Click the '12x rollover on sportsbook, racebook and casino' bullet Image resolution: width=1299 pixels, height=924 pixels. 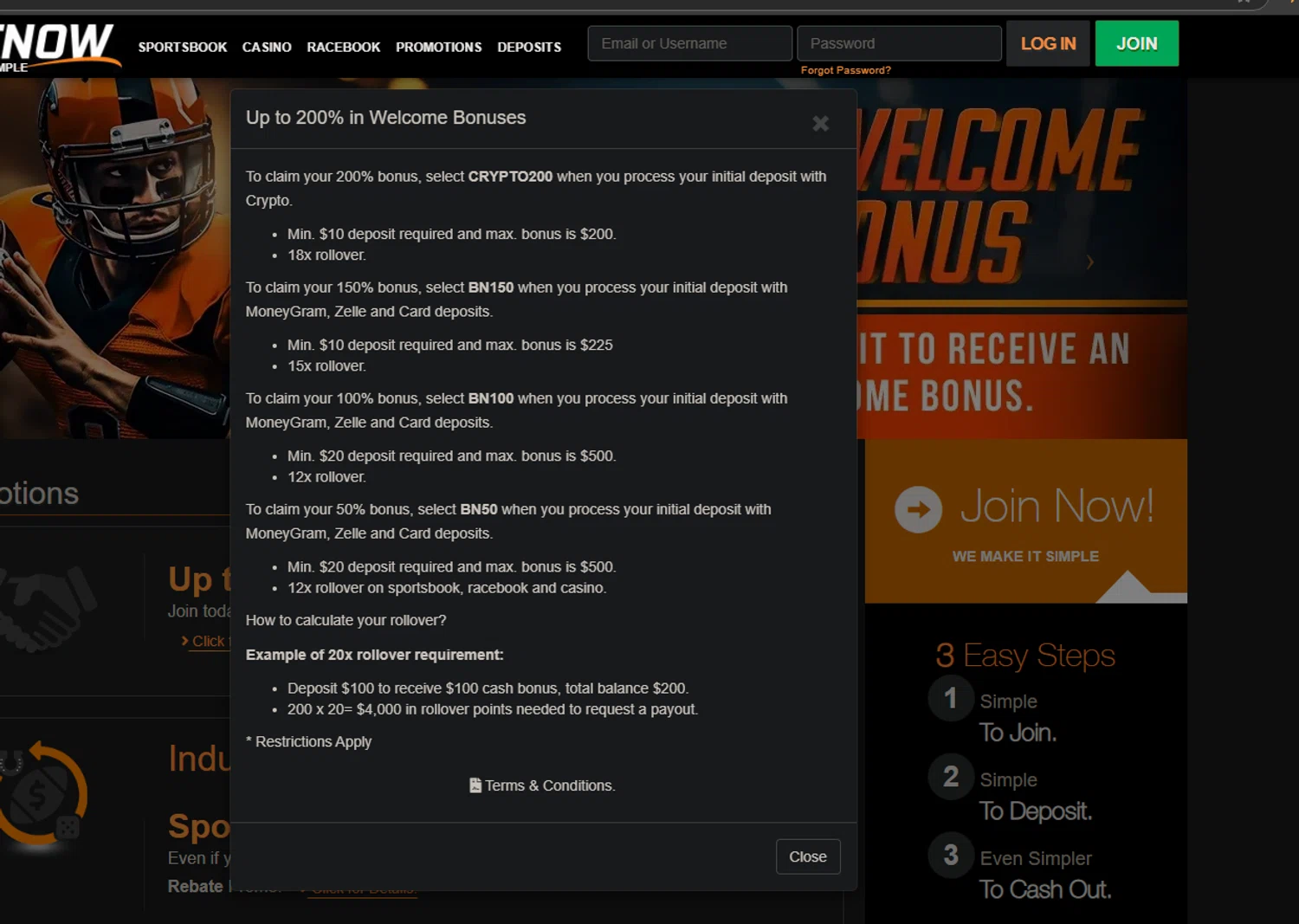[447, 588]
